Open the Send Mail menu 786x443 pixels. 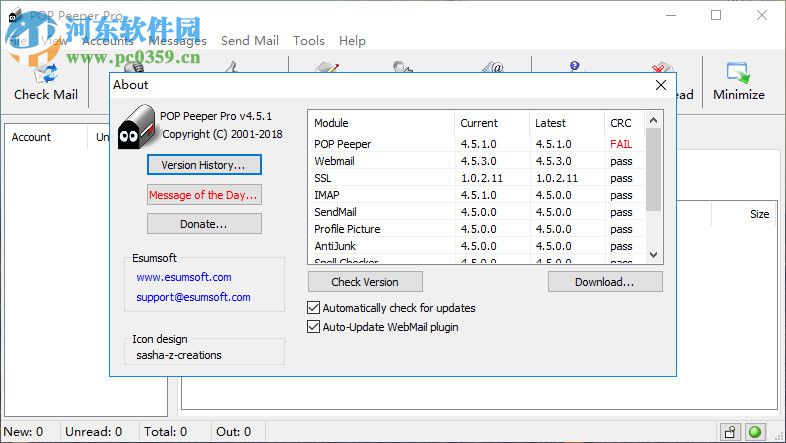pyautogui.click(x=250, y=41)
